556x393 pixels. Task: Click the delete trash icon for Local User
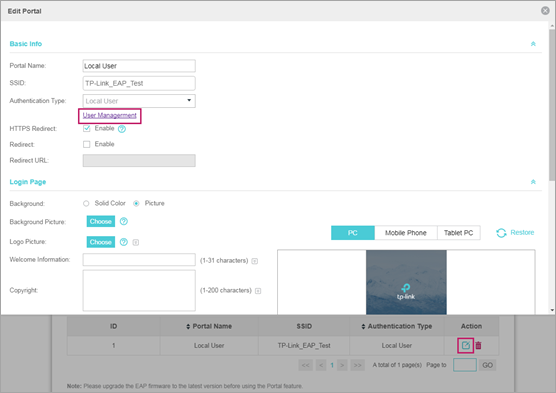[478, 345]
